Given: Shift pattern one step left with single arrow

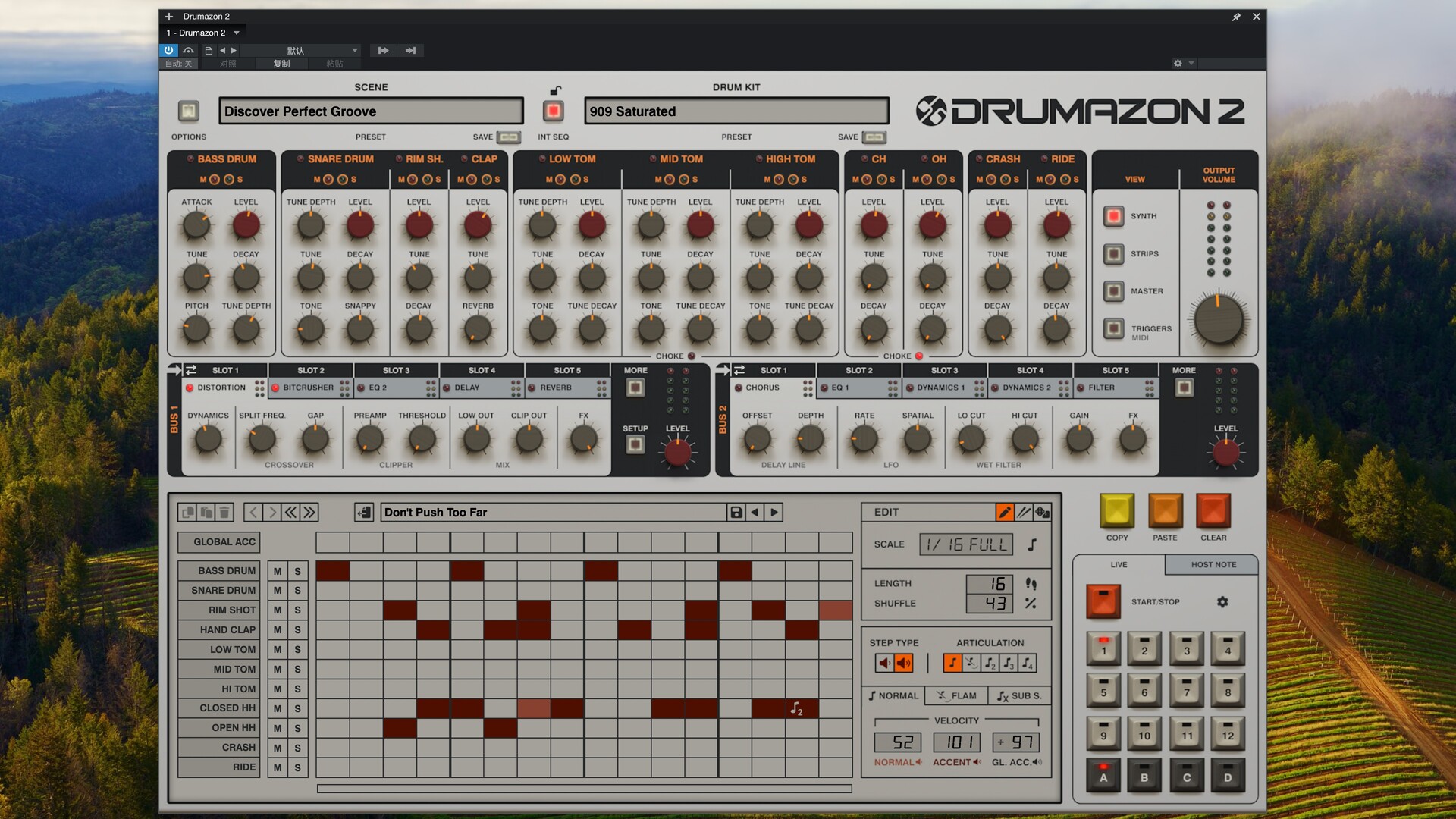Looking at the screenshot, I should click(253, 513).
